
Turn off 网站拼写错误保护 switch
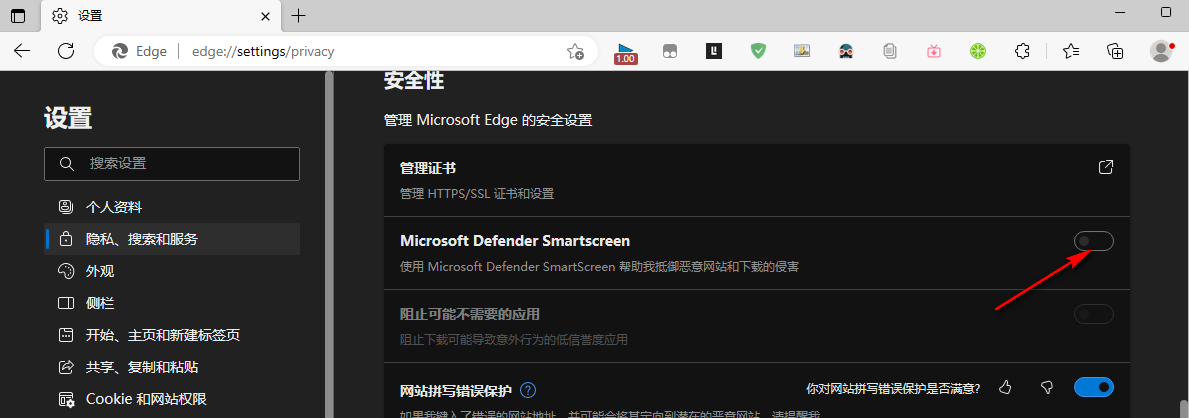(1093, 388)
